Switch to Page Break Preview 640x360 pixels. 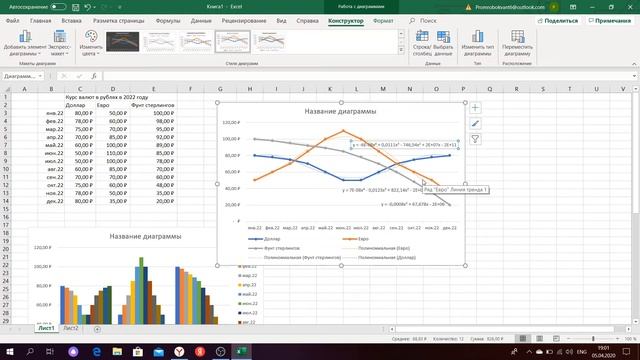click(556, 339)
